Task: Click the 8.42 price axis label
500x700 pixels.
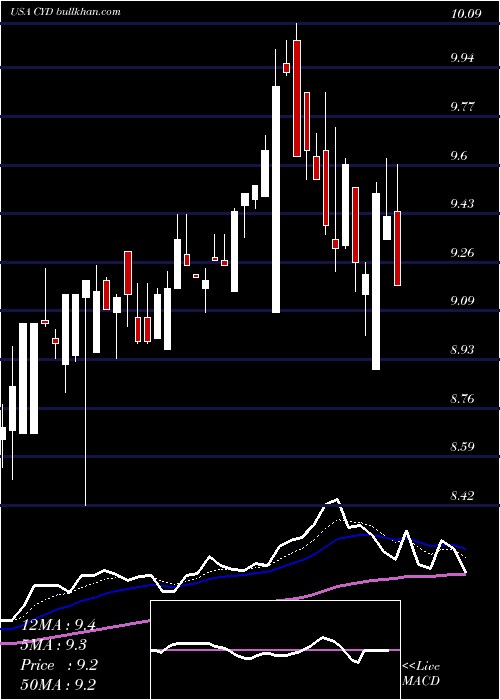Action: [x=462, y=496]
